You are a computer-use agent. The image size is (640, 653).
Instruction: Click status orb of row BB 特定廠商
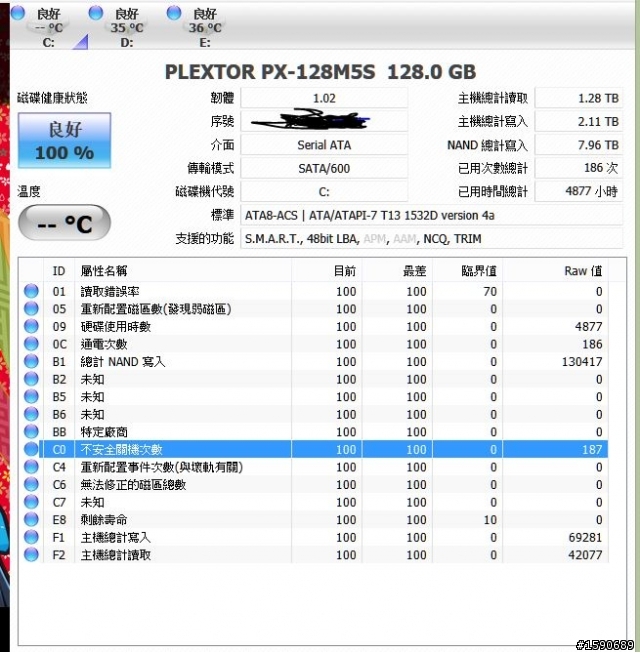(31, 431)
